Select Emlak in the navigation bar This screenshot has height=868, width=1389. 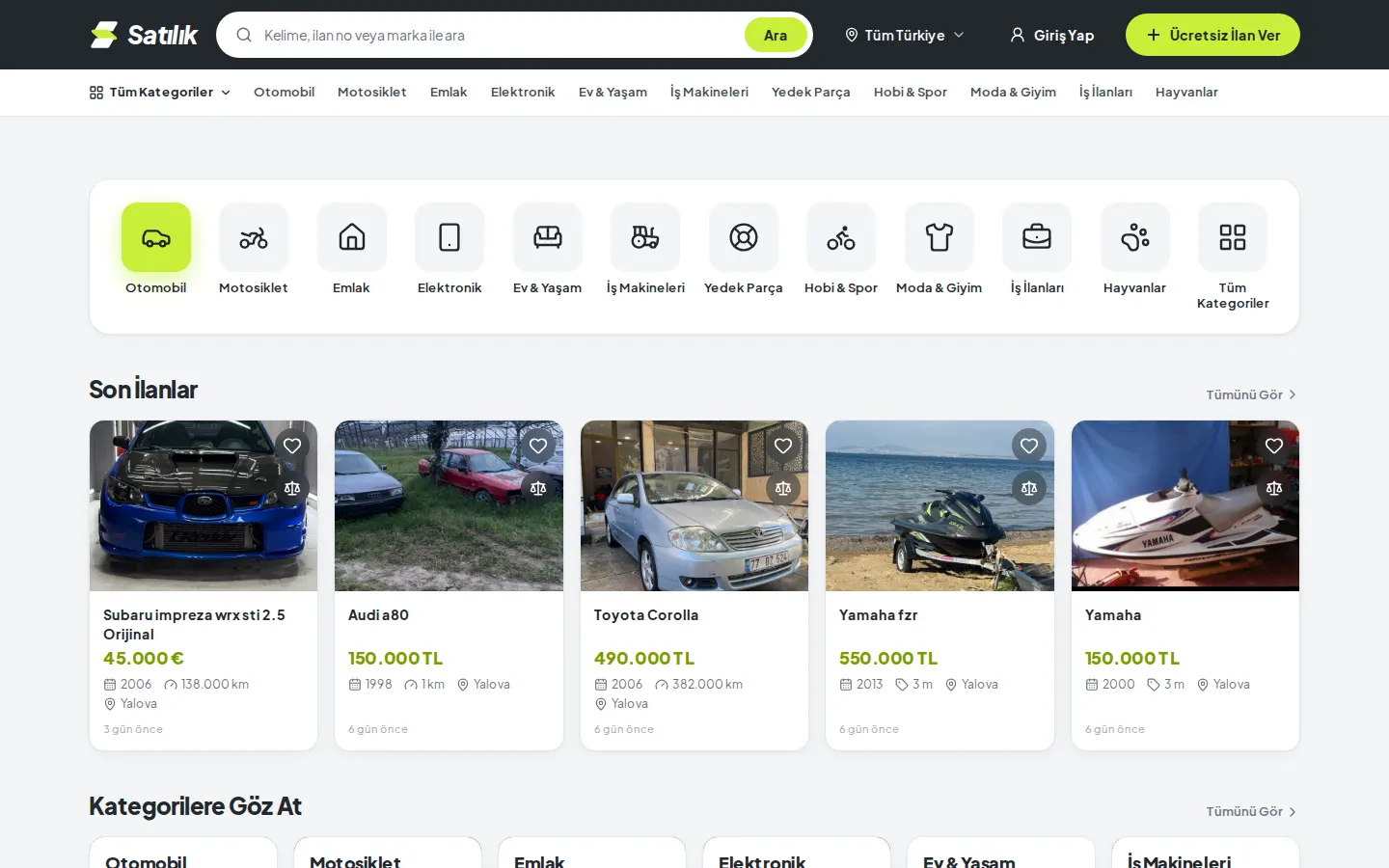tap(449, 93)
